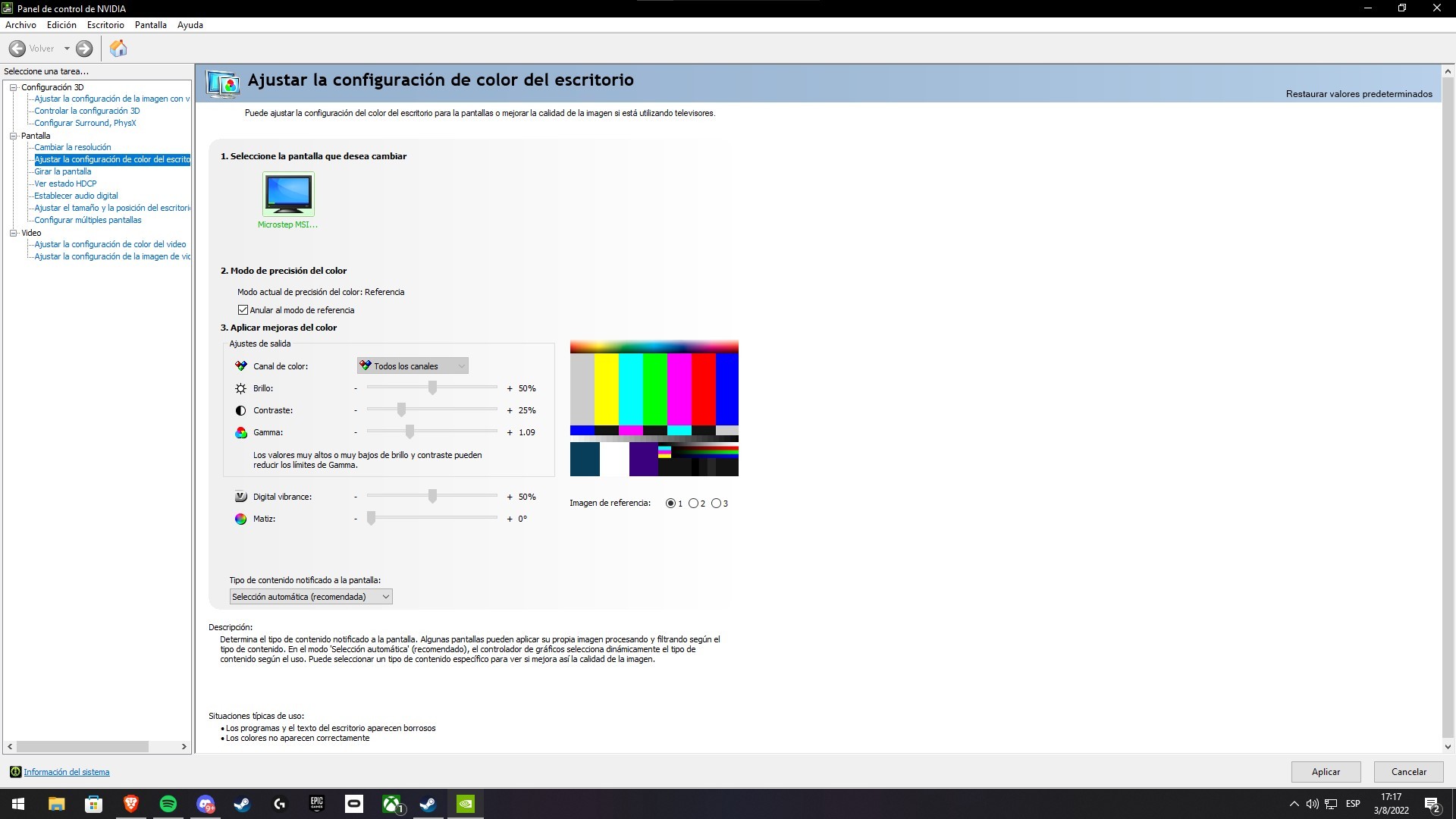Screen dimensions: 1456x819
Task: Collapse the Video tree node
Action: click(13, 233)
